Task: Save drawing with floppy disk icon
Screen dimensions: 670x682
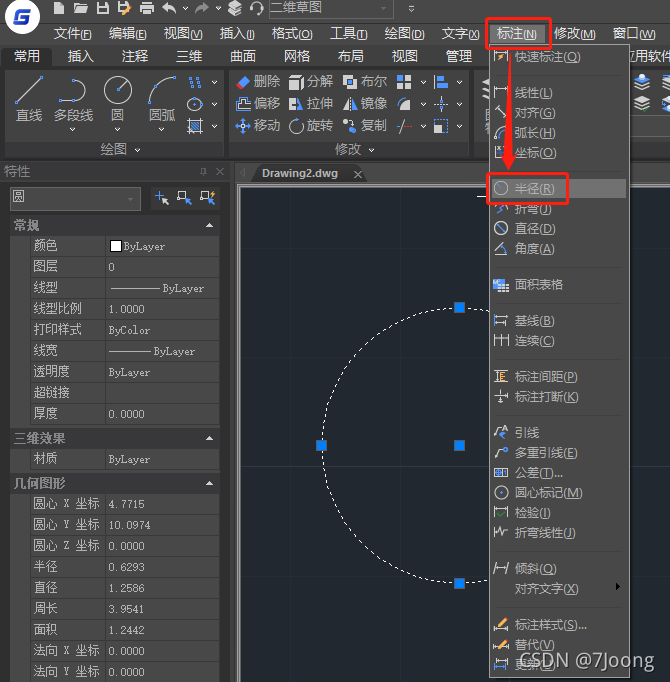Action: (x=103, y=8)
